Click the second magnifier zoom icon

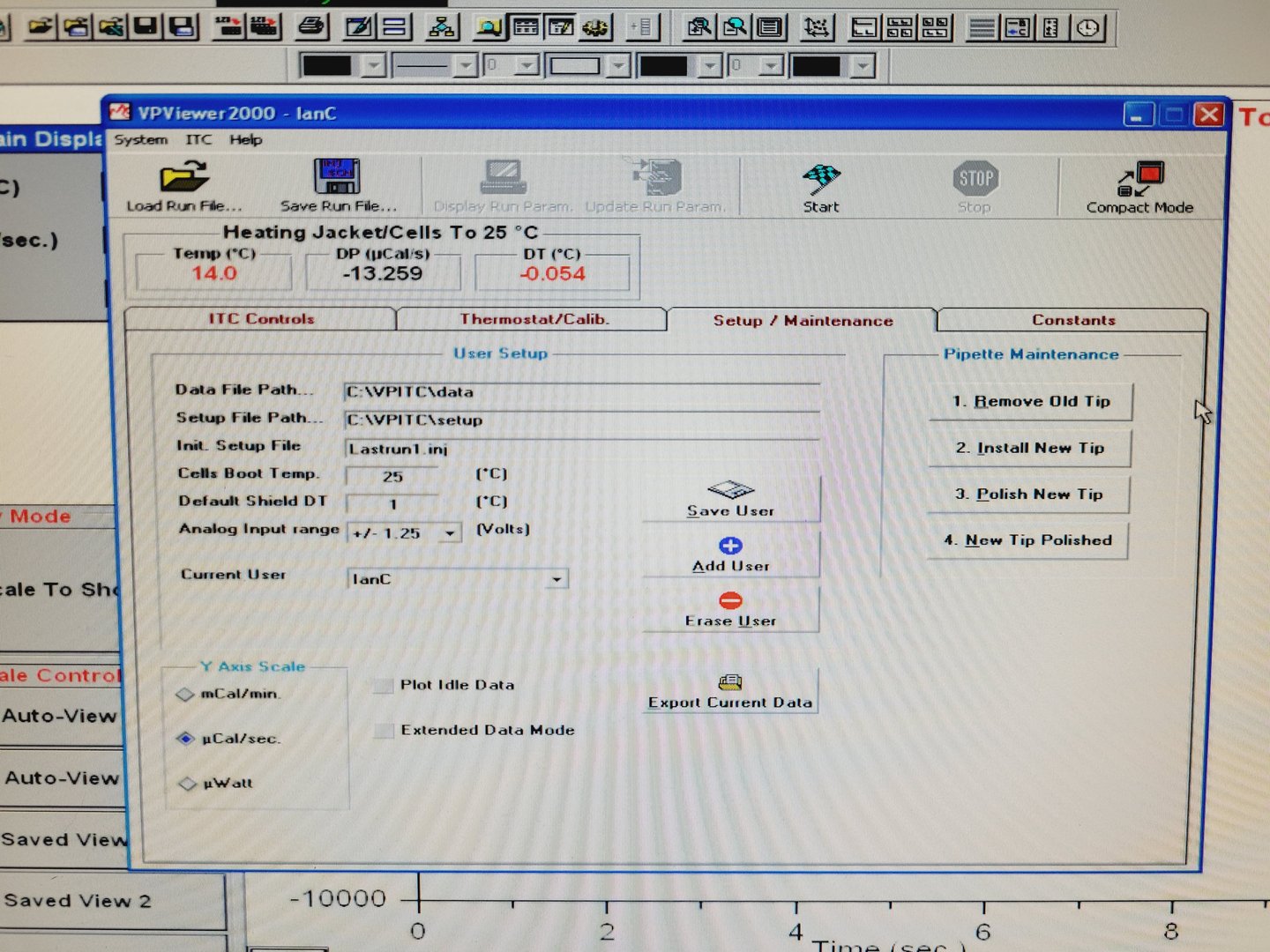[x=735, y=27]
